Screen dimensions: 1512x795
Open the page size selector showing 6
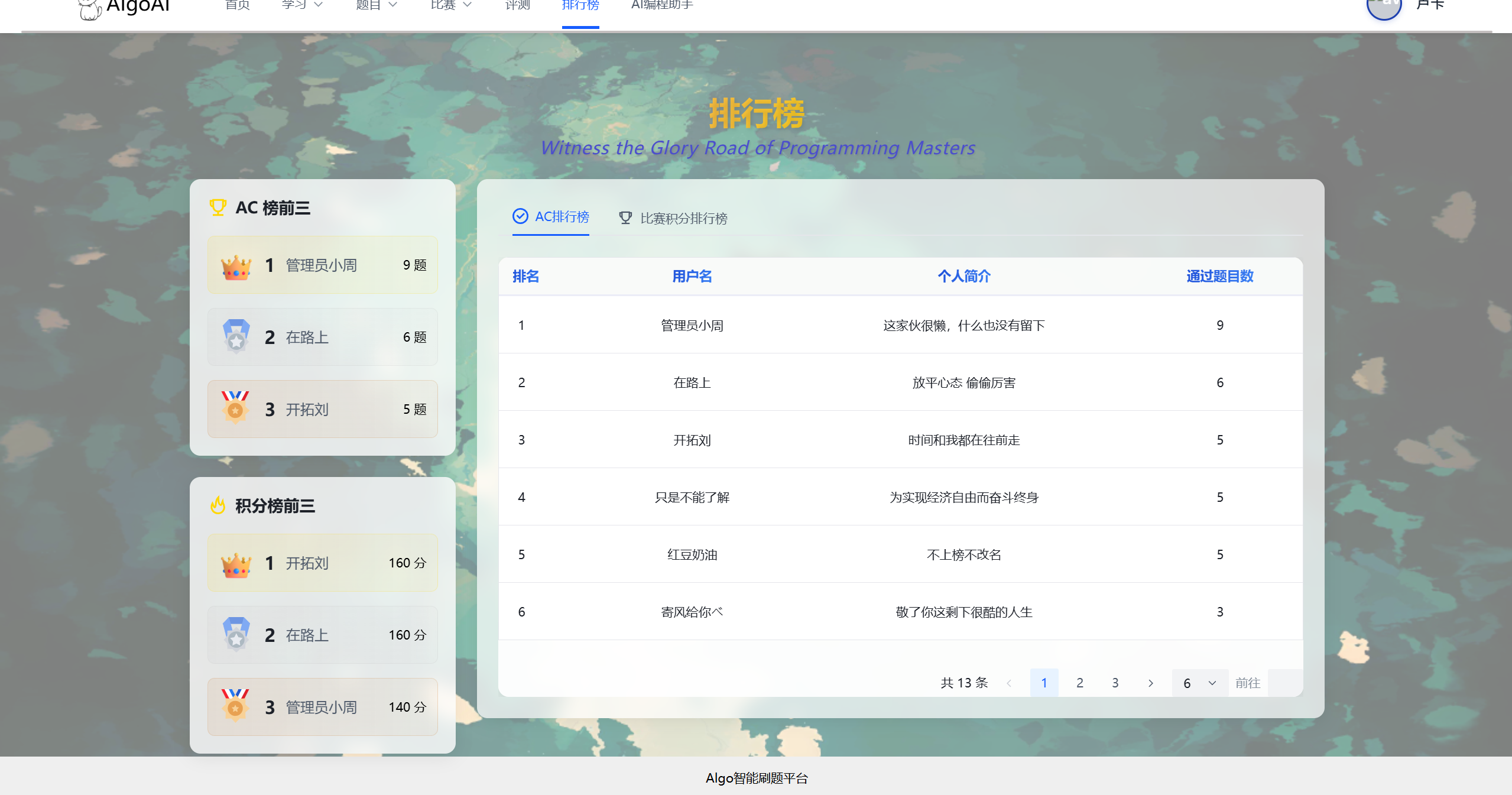tap(1199, 683)
